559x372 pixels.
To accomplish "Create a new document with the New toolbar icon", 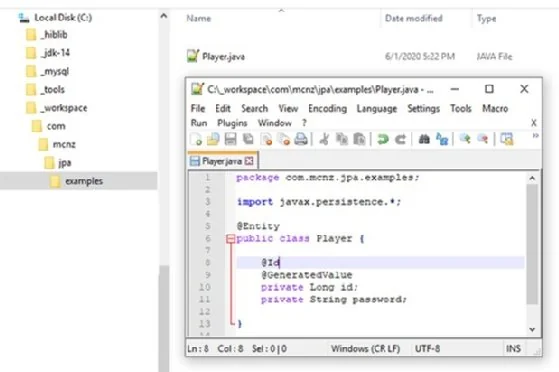I will (x=196, y=139).
